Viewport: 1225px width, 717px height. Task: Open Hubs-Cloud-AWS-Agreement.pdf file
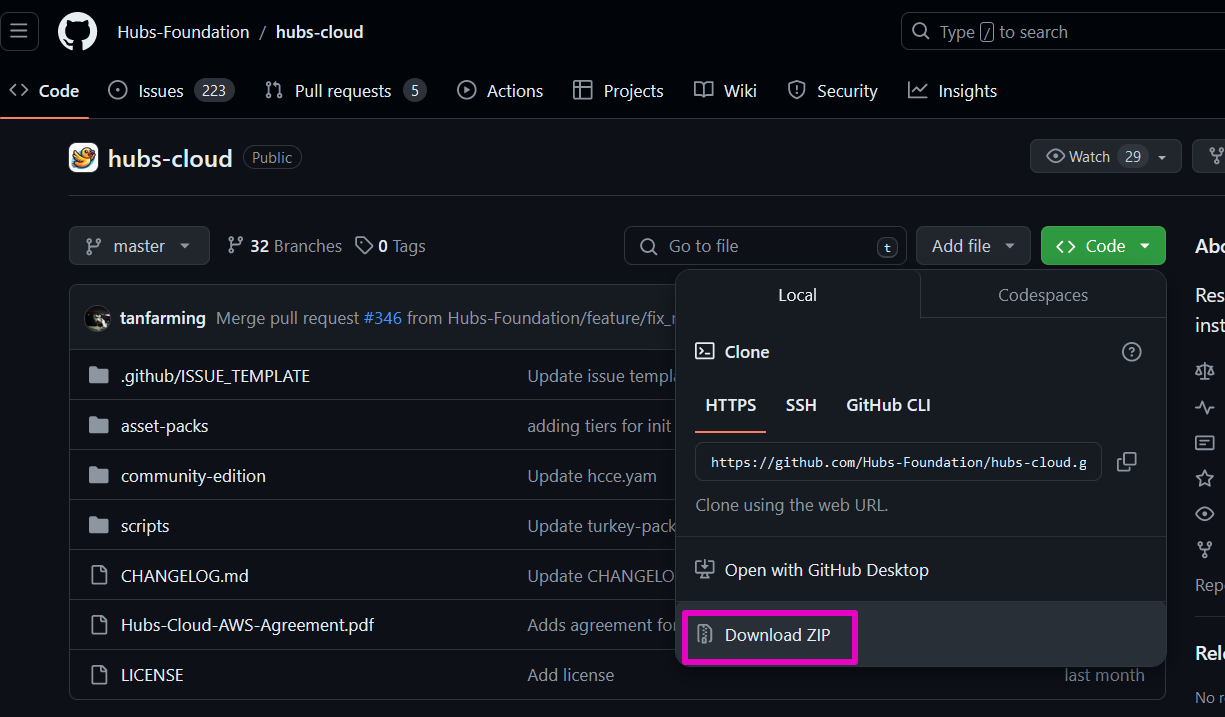click(x=248, y=625)
